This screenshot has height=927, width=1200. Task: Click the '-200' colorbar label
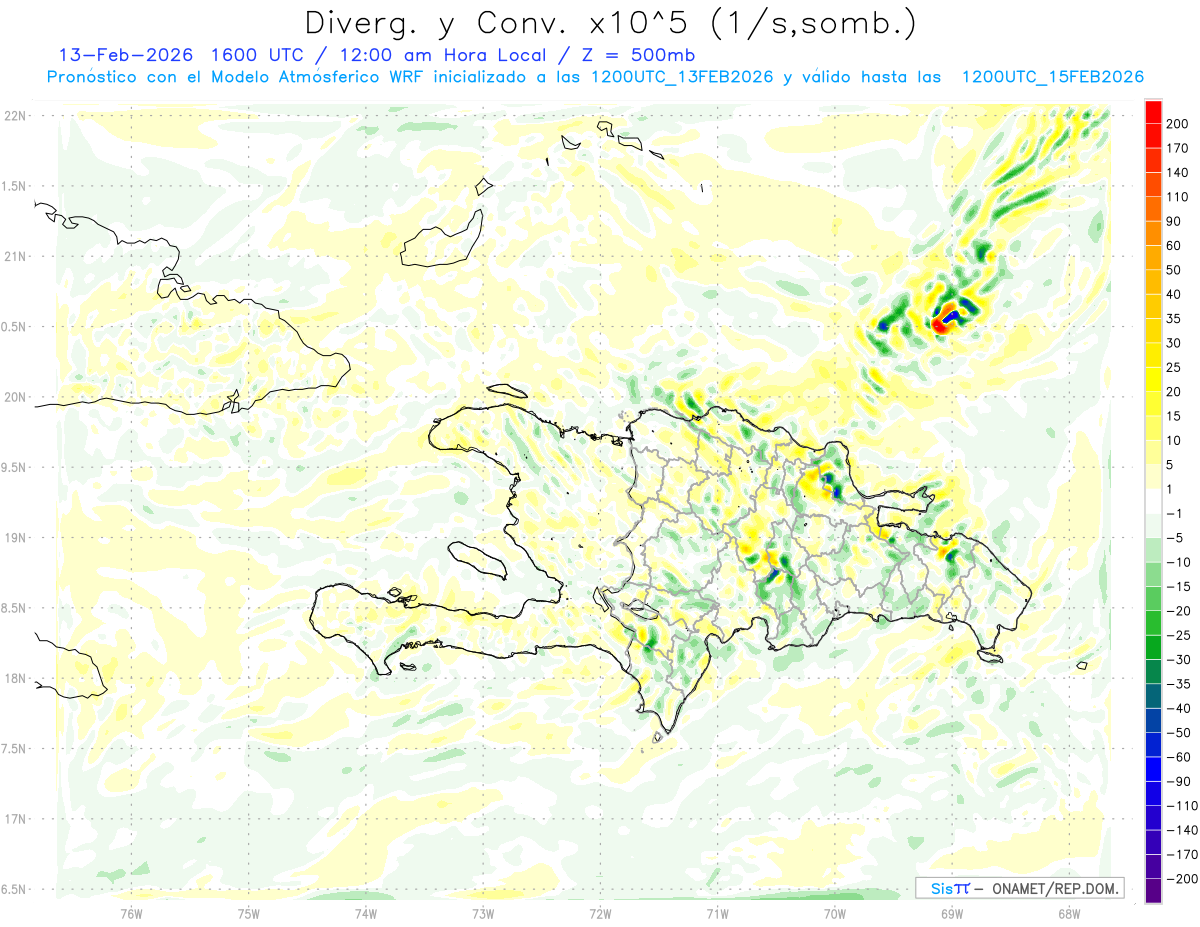[1183, 879]
